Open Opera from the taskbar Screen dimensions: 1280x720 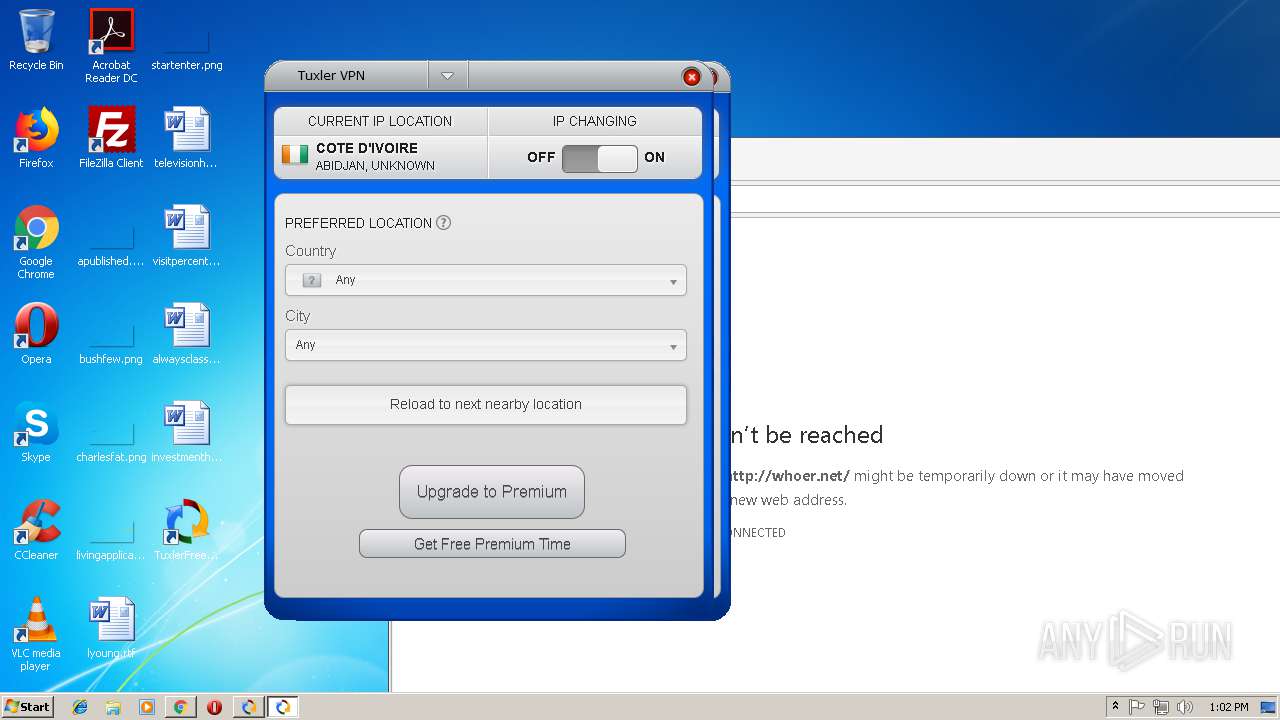214,707
